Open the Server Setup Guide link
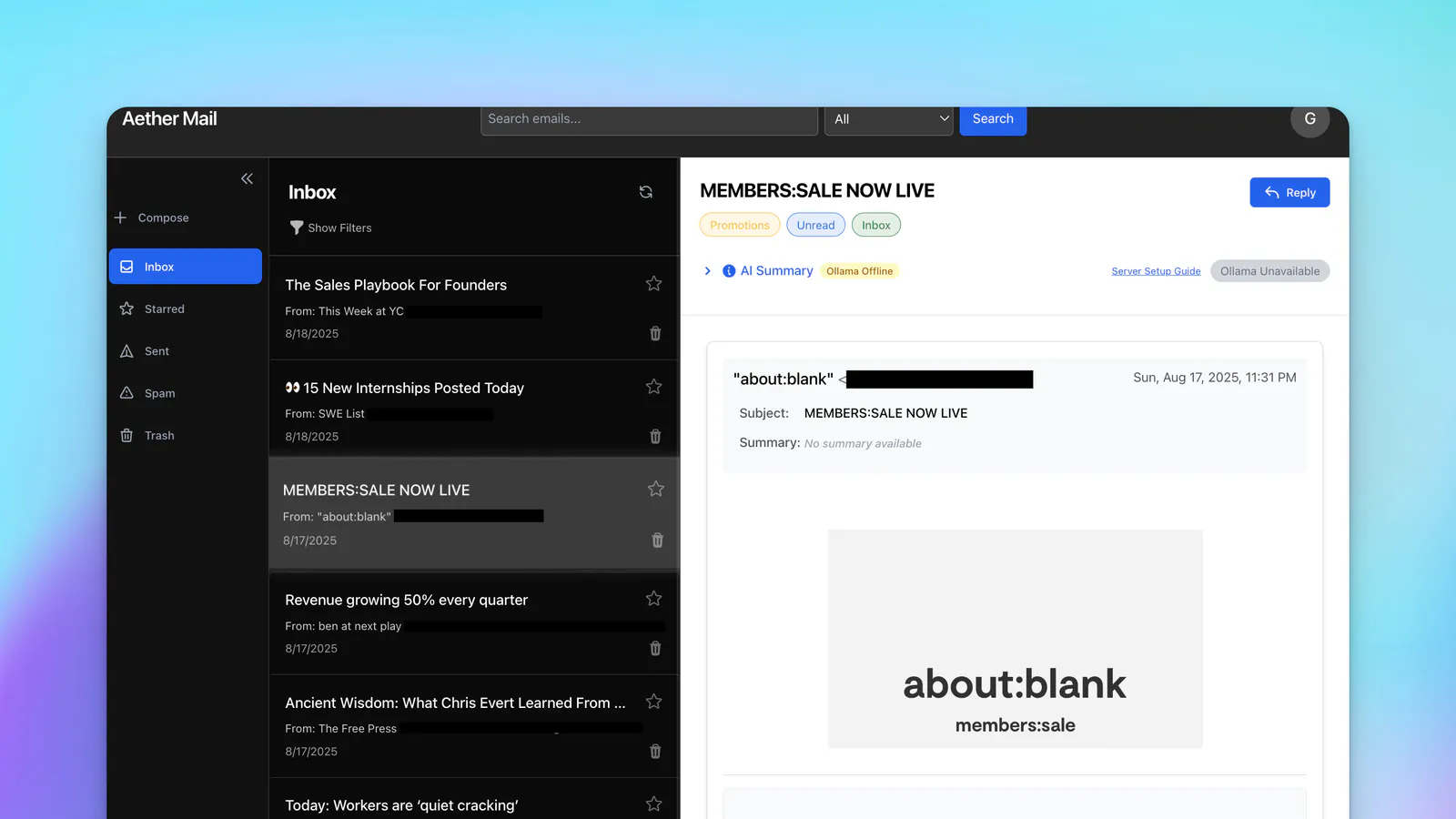The width and height of the screenshot is (1456, 819). pyautogui.click(x=1156, y=271)
